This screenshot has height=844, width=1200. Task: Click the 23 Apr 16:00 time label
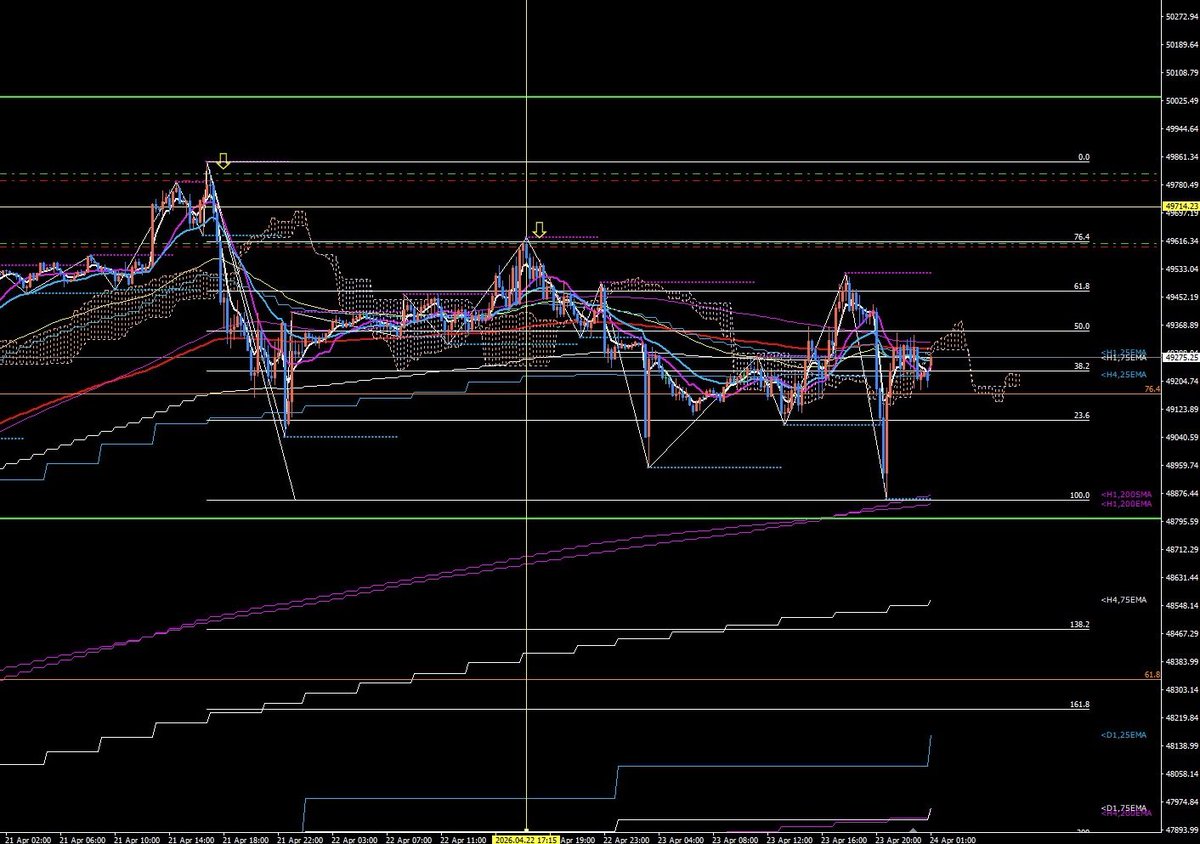pos(843,839)
